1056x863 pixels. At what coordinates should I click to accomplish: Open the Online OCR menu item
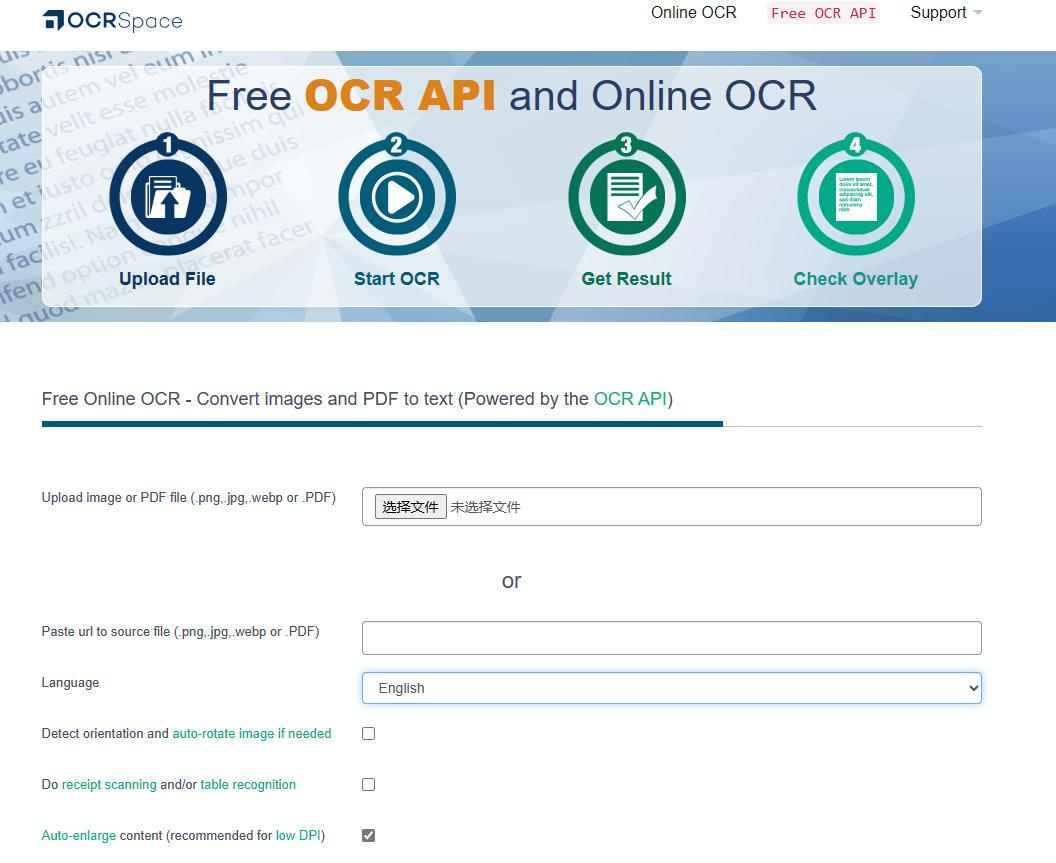694,13
